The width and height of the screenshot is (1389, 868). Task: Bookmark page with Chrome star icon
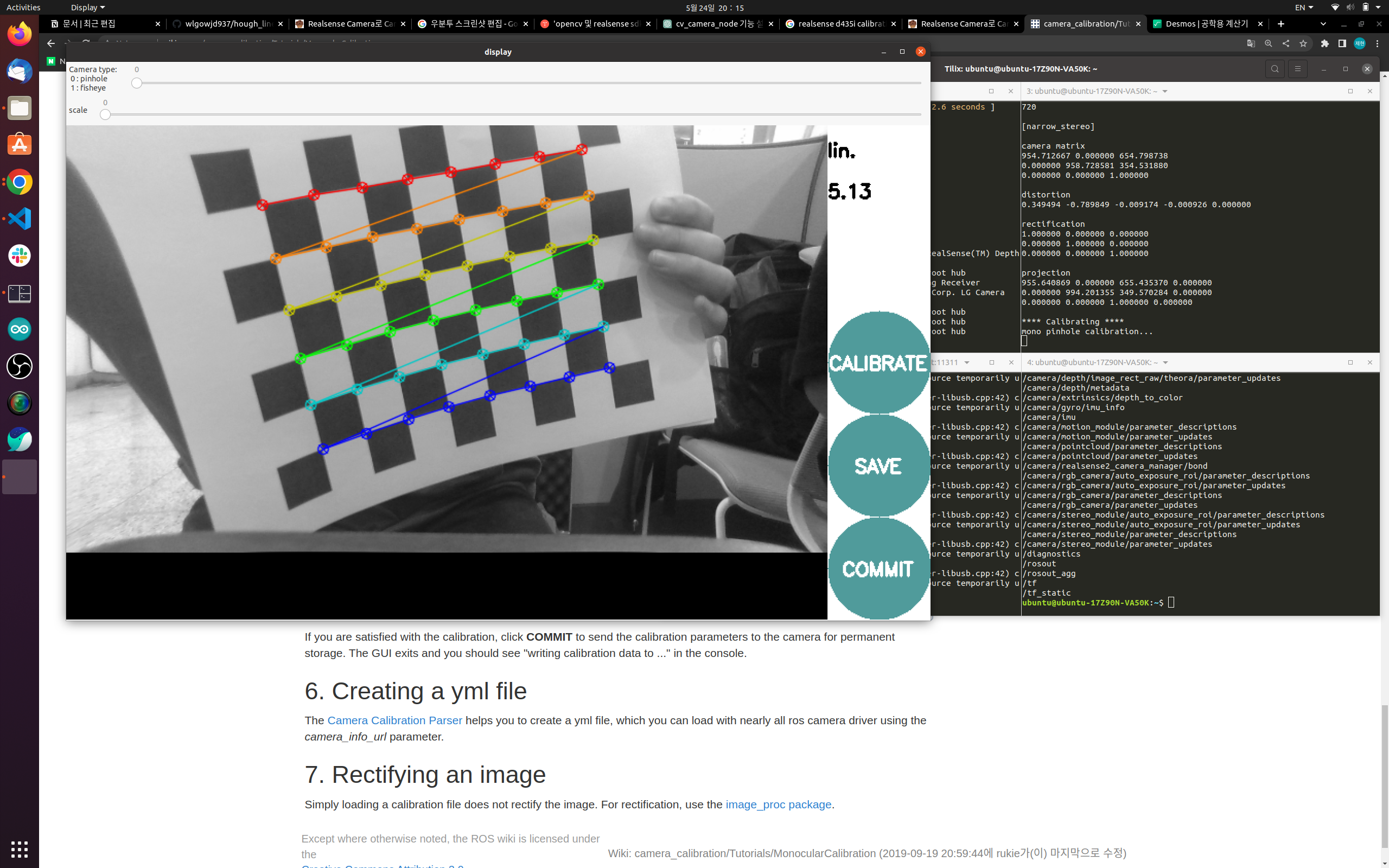tap(1303, 43)
